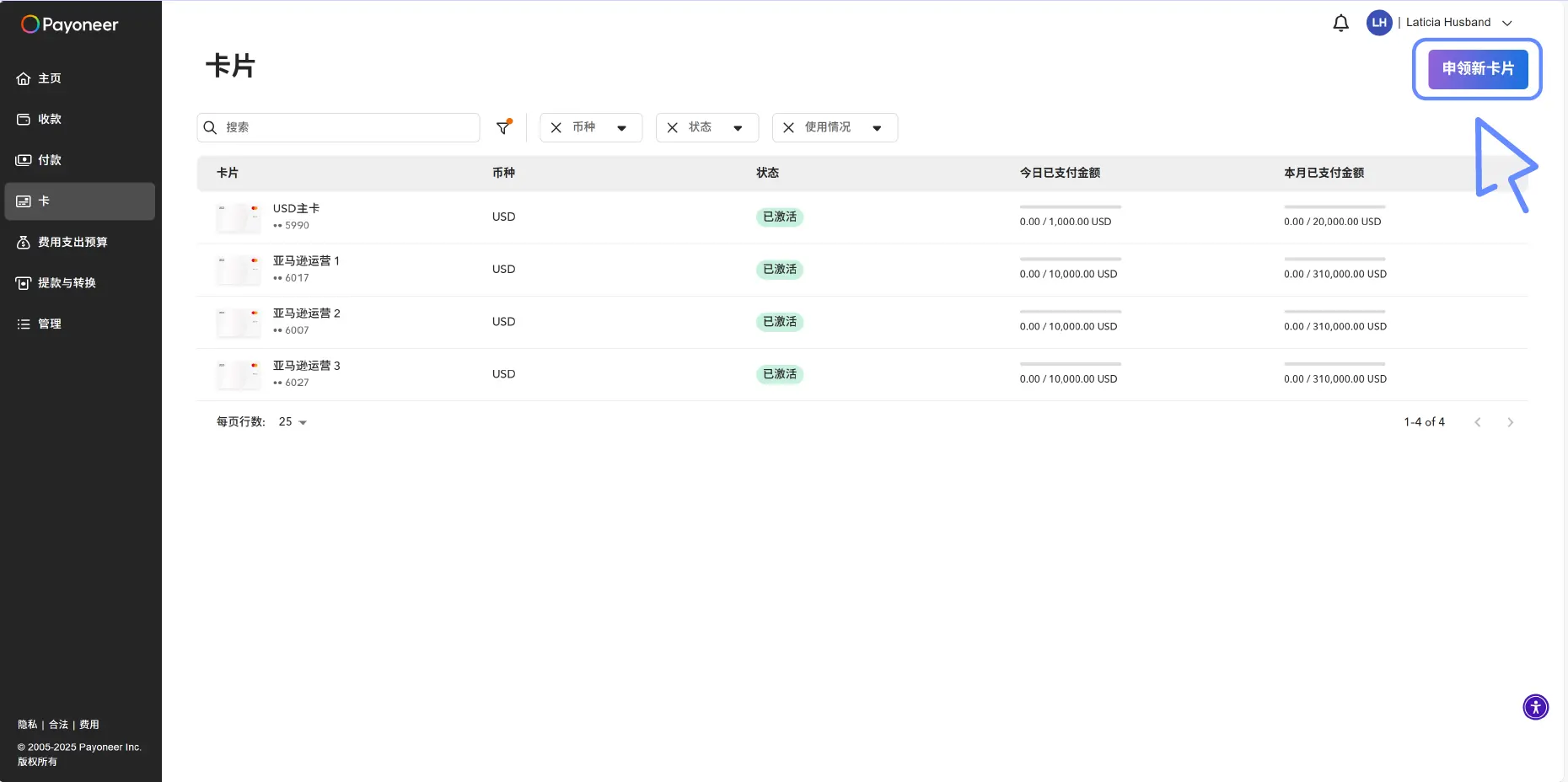Click the LH user avatar

coord(1379,23)
